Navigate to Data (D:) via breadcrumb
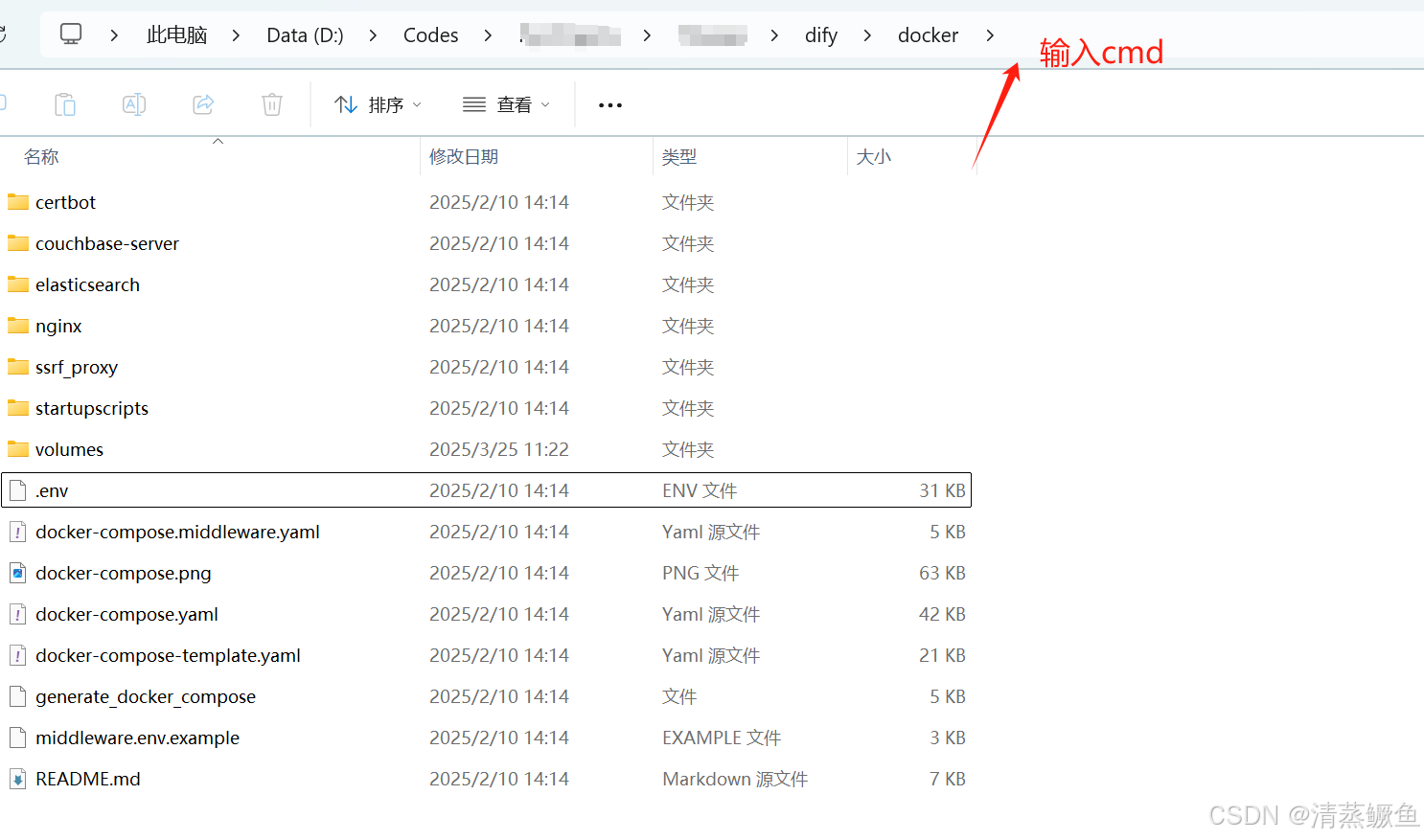Viewport: 1424px width, 840px height. point(305,34)
